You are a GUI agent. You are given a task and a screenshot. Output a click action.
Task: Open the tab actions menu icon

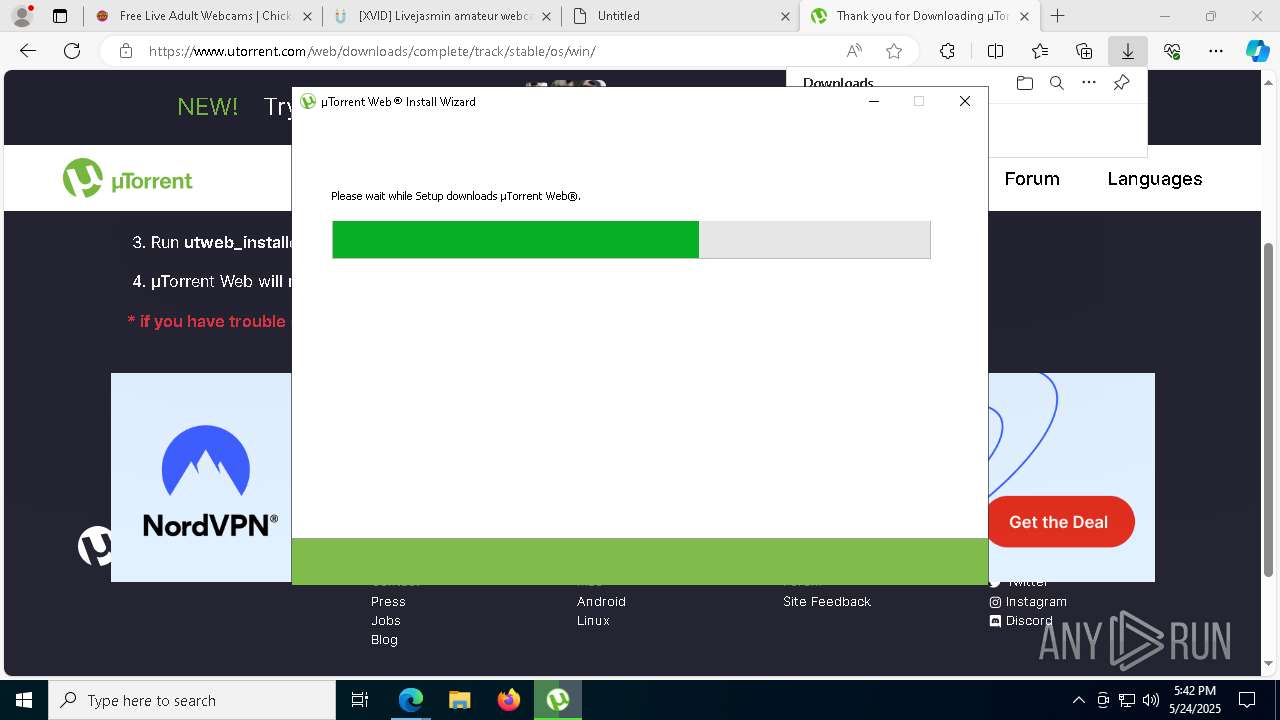(x=60, y=16)
